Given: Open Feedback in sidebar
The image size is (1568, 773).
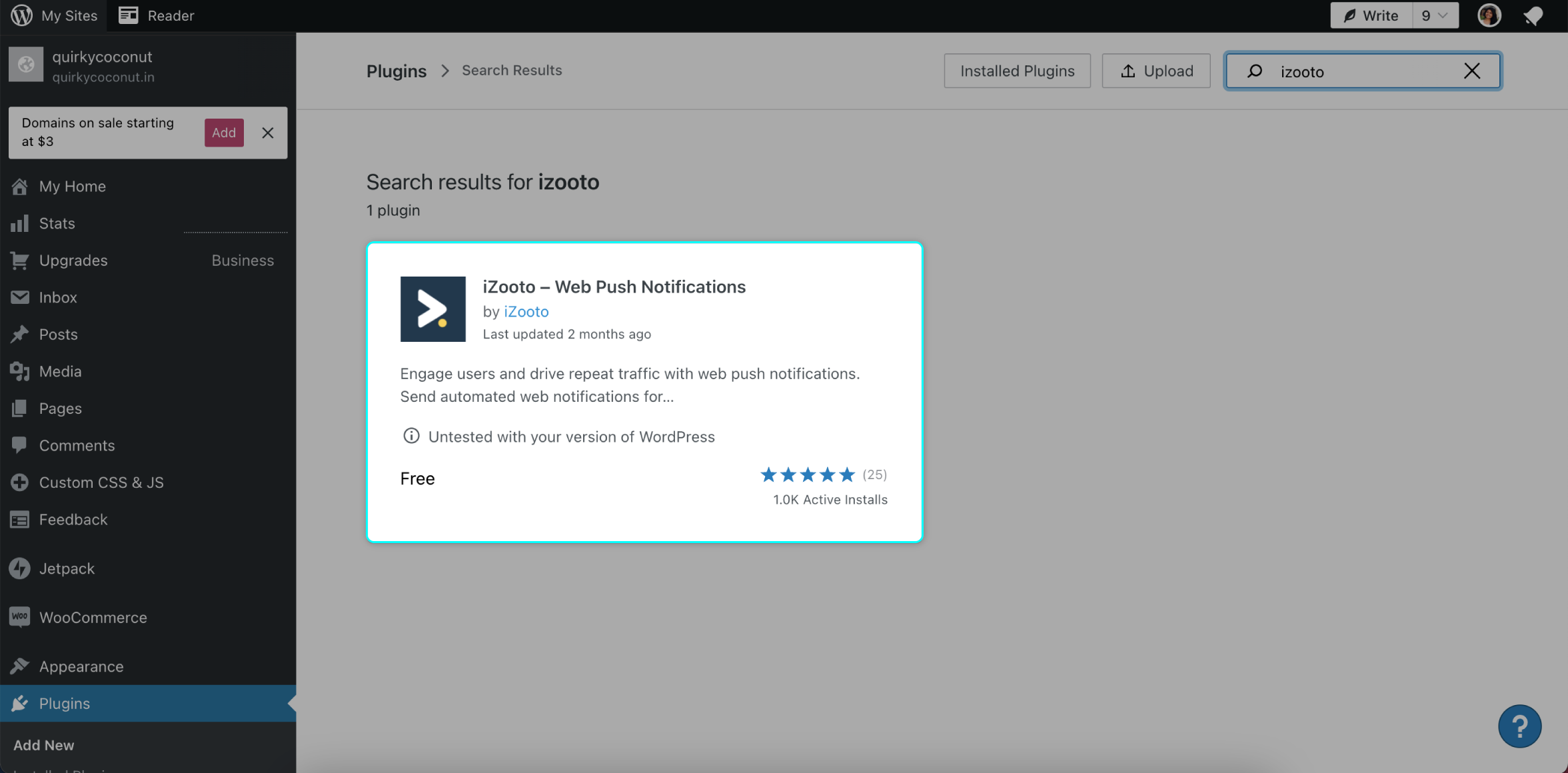Looking at the screenshot, I should (x=73, y=520).
